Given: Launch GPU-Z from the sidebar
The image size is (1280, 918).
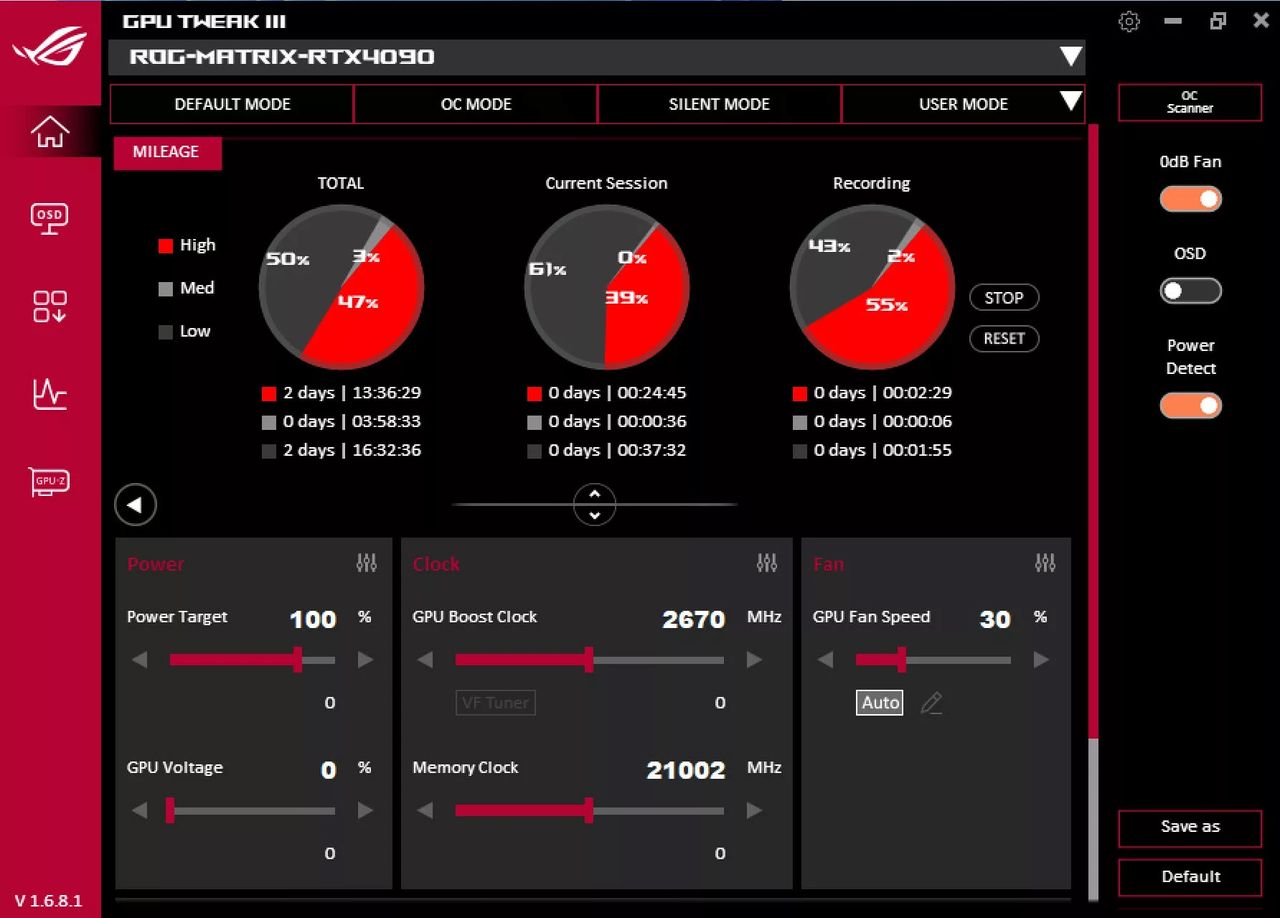Looking at the screenshot, I should coord(49,481).
